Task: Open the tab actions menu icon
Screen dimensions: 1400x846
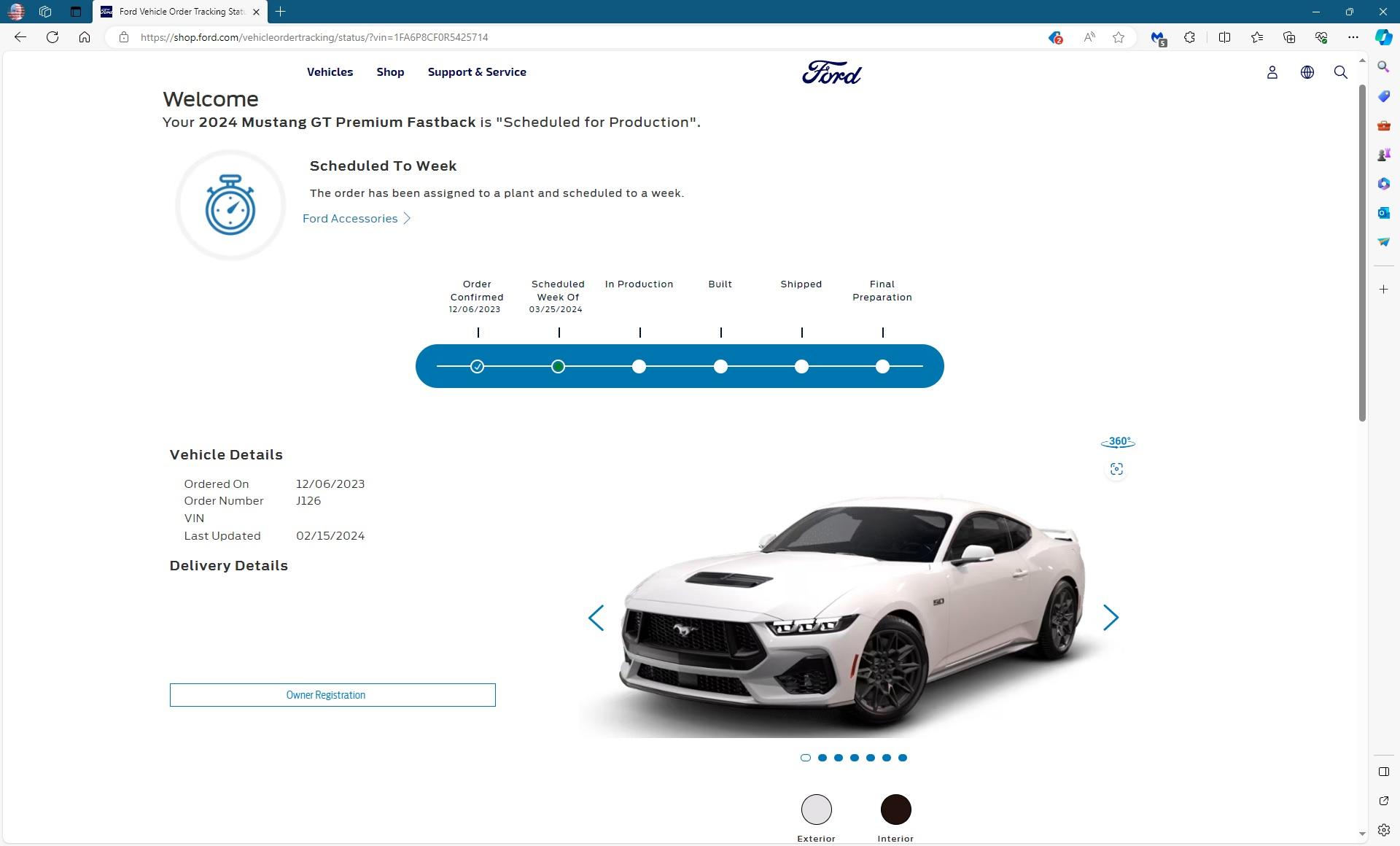Action: tap(76, 12)
